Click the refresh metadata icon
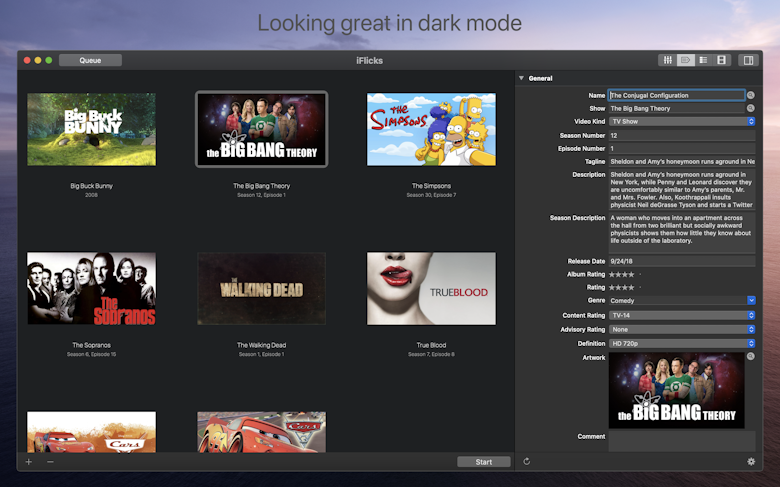 click(x=526, y=461)
